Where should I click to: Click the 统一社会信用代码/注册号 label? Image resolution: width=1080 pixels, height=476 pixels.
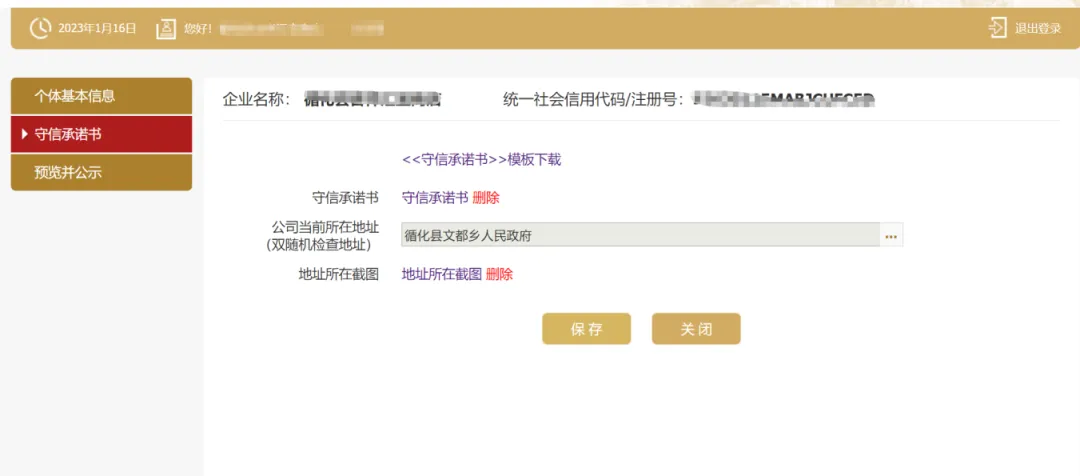pos(594,100)
